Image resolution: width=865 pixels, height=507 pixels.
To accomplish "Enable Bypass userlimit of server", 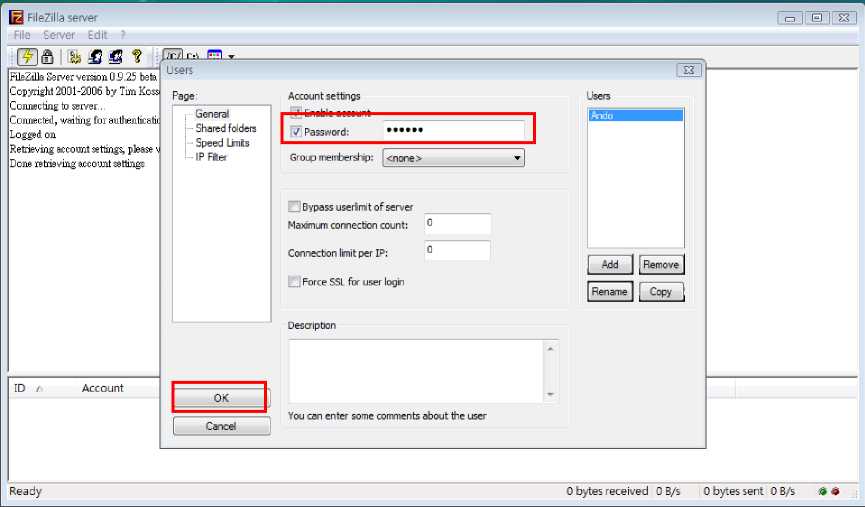I will (x=294, y=207).
